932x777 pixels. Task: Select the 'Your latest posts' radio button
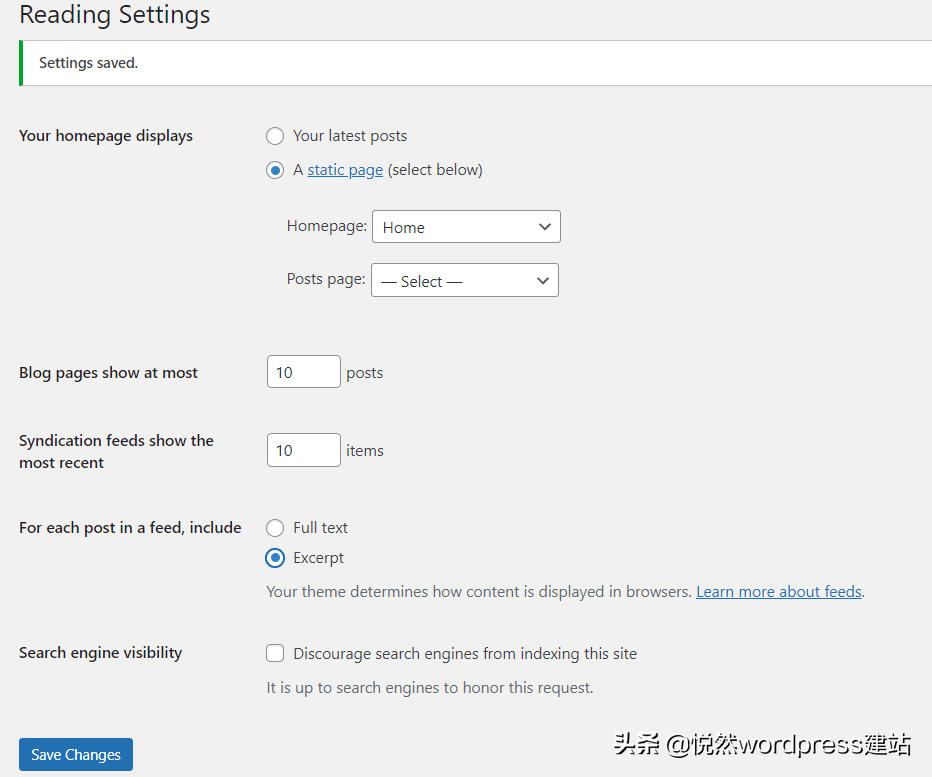coord(275,136)
